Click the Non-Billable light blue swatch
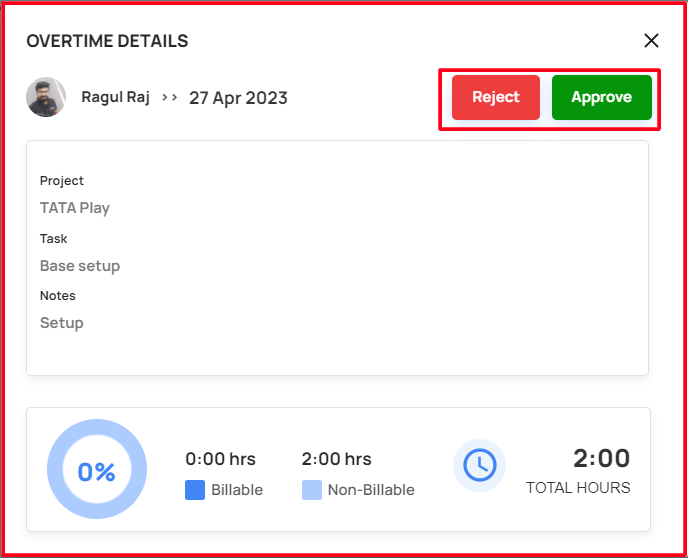The image size is (688, 558). pos(312,490)
